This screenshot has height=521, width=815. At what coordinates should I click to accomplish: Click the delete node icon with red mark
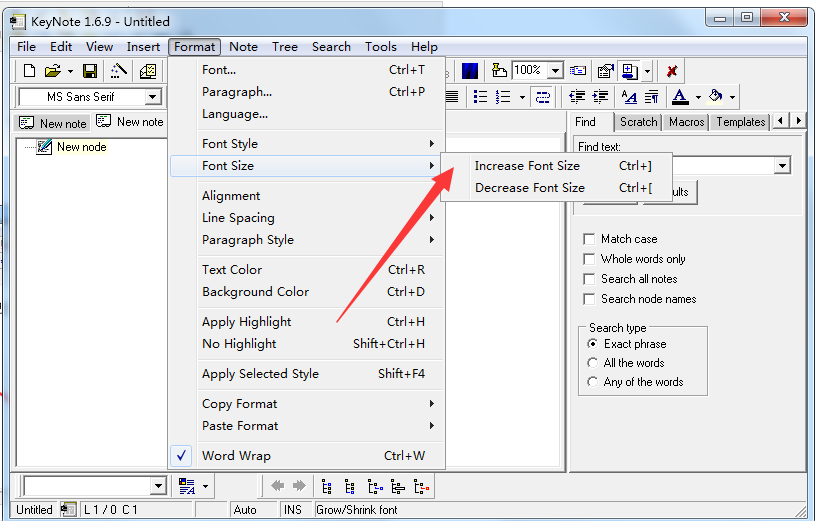(x=422, y=487)
